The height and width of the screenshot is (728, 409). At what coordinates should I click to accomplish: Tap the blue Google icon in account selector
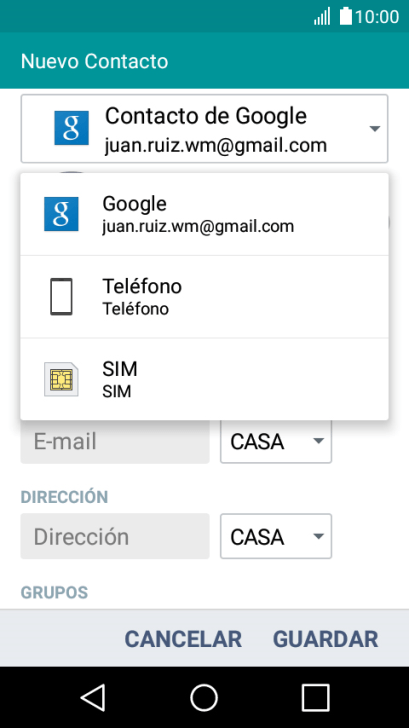[71, 128]
